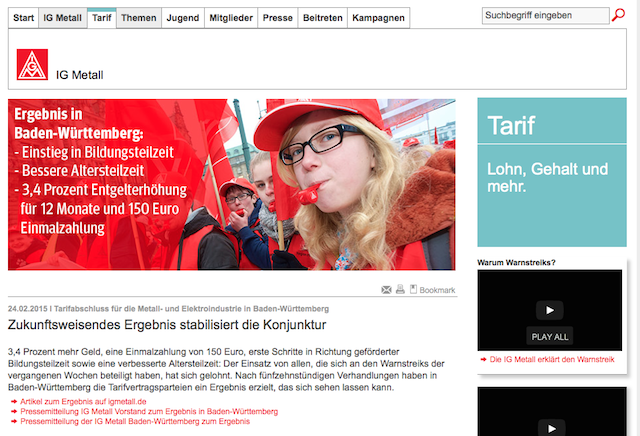Open Artikel zum Ergebnis auf igmetall.de link
640x436 pixels.
[83, 402]
